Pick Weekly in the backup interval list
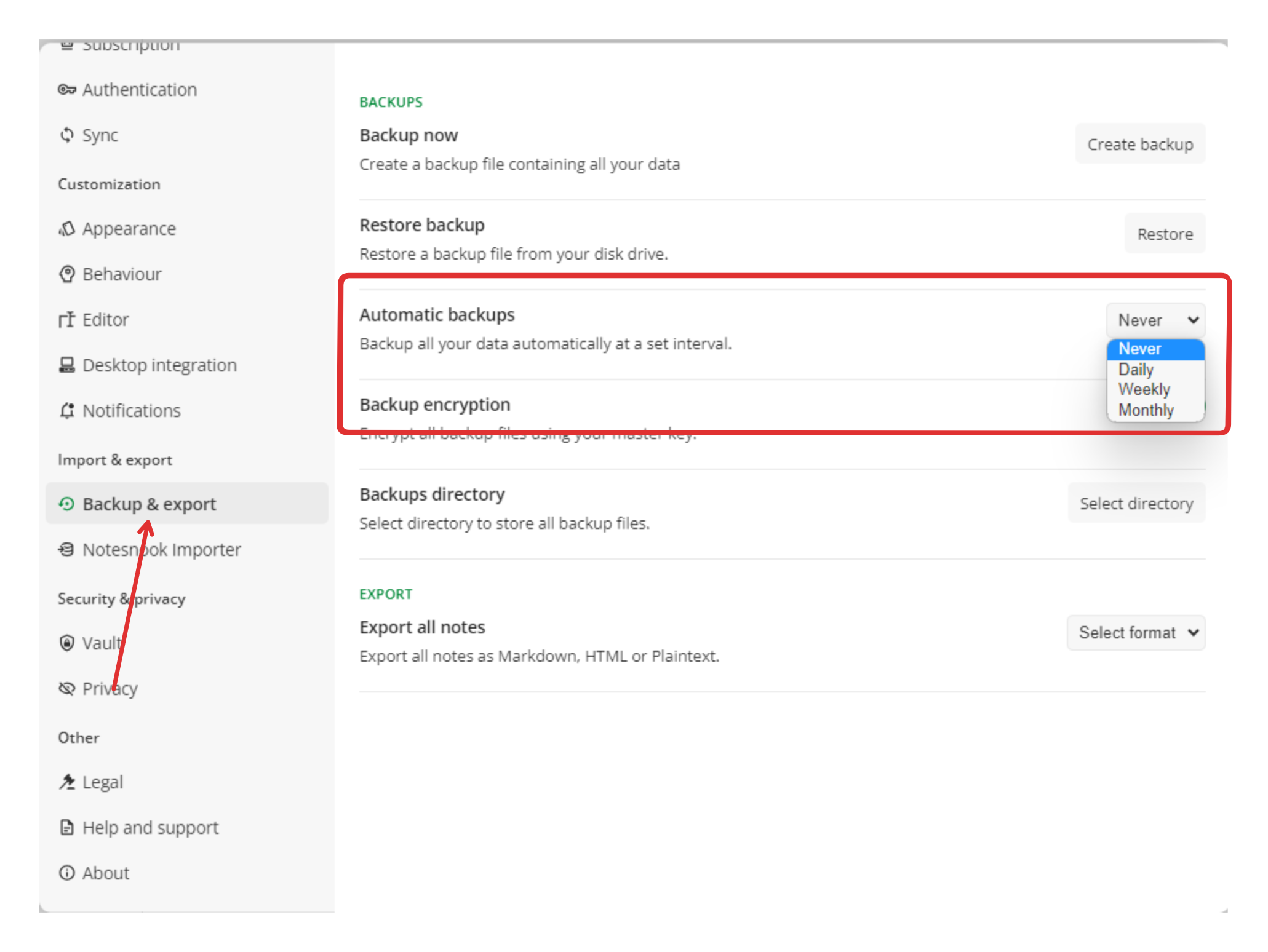The width and height of the screenshot is (1268, 952). click(x=1144, y=390)
